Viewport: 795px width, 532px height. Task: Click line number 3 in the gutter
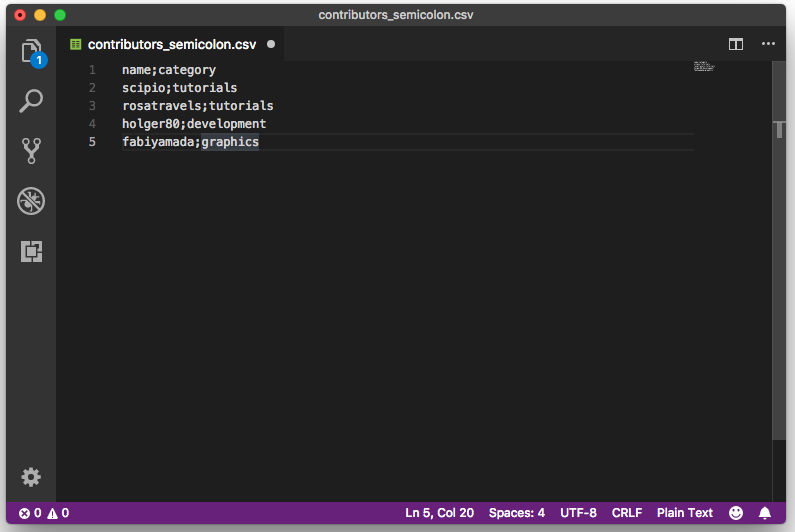click(92, 105)
